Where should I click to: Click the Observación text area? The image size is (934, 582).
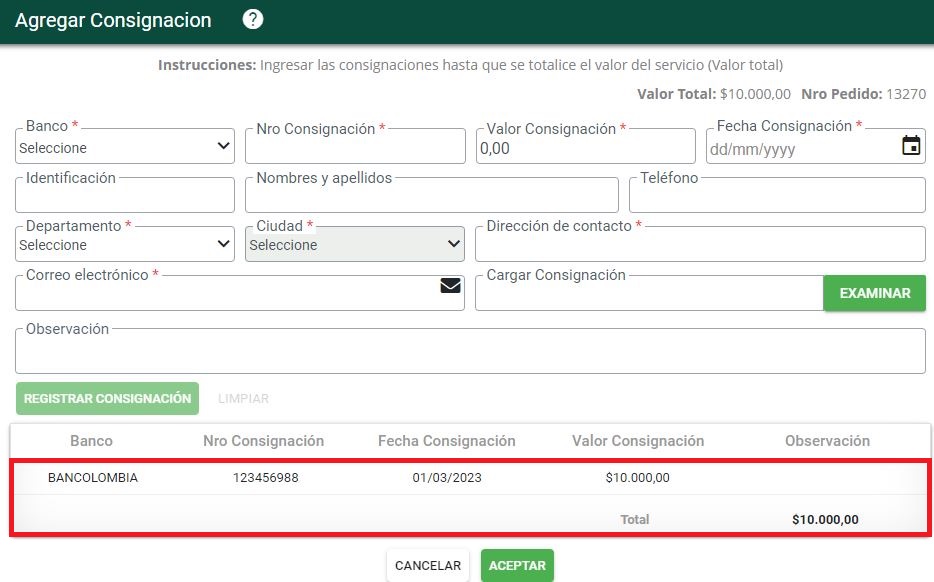click(471, 351)
